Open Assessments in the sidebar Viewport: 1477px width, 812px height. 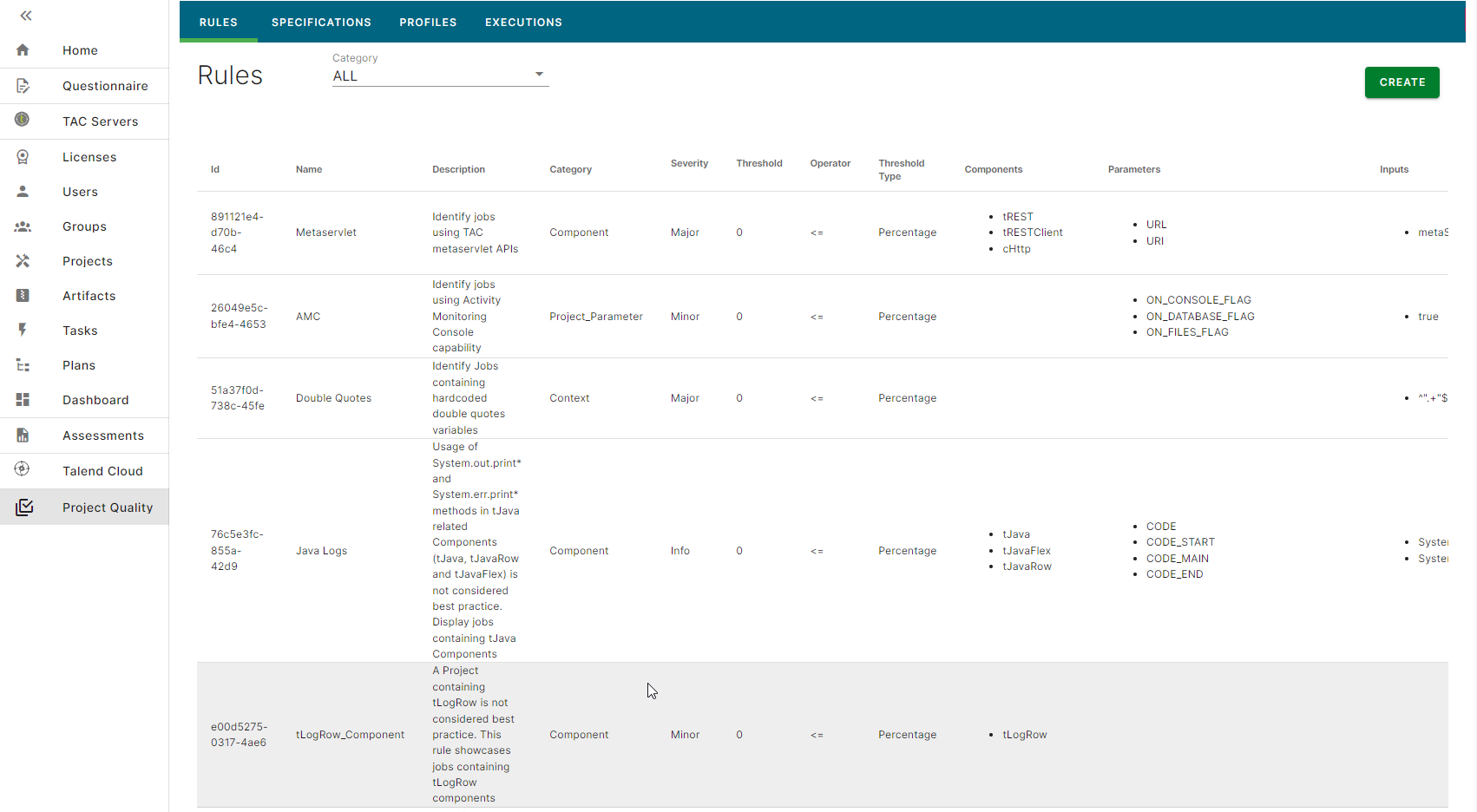pos(102,435)
